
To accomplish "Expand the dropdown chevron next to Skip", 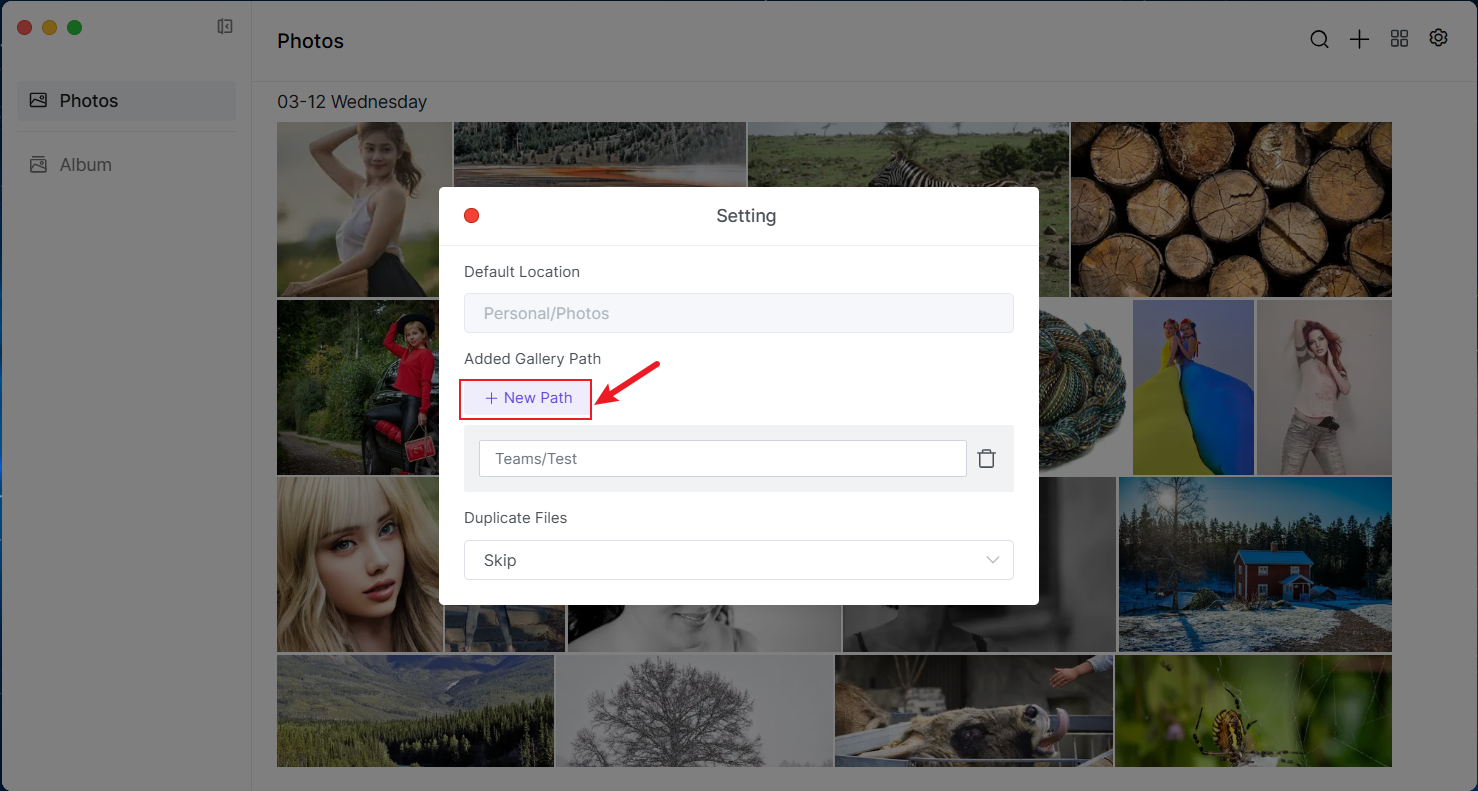I will 992,560.
